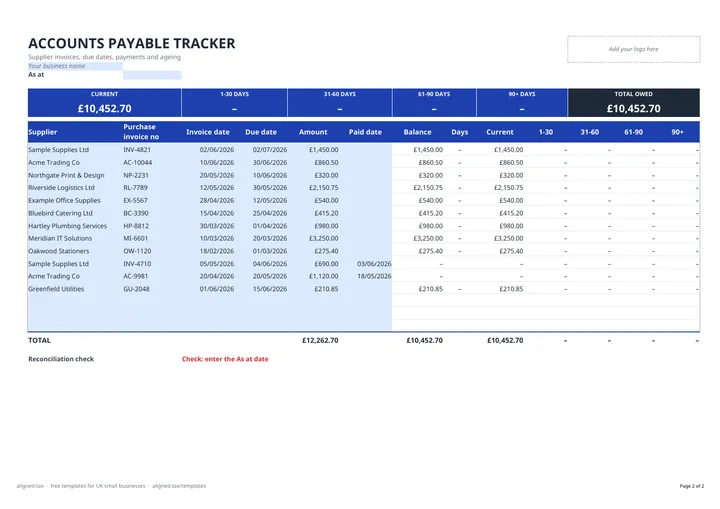
Task: Click the 'Balance' column header
Action: 417,132
